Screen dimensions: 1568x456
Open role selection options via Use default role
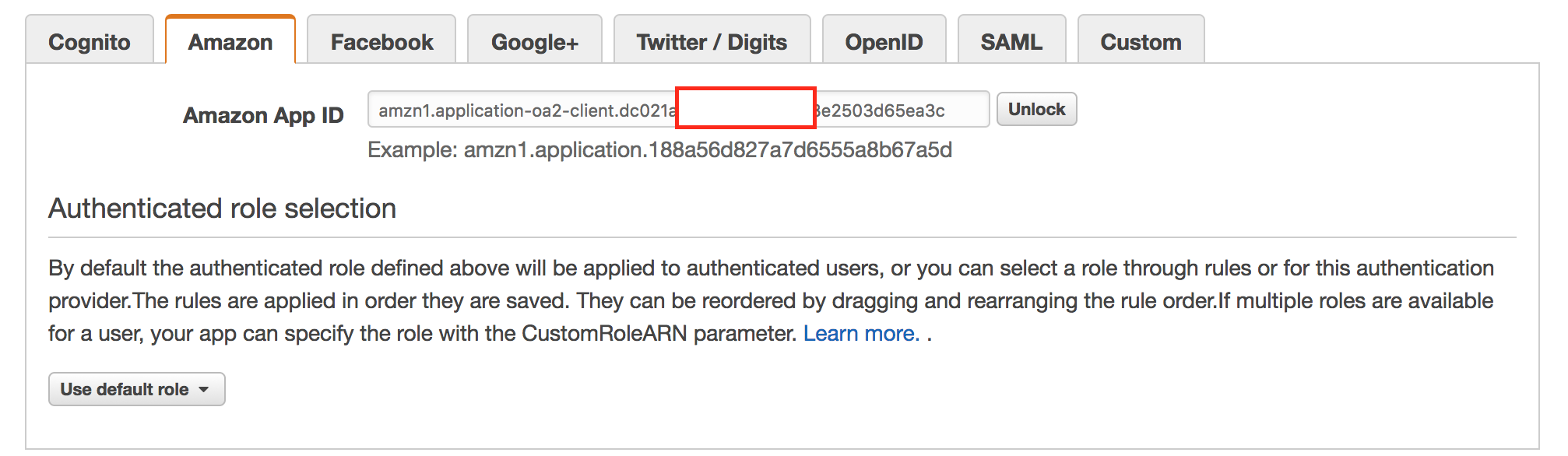(x=136, y=389)
